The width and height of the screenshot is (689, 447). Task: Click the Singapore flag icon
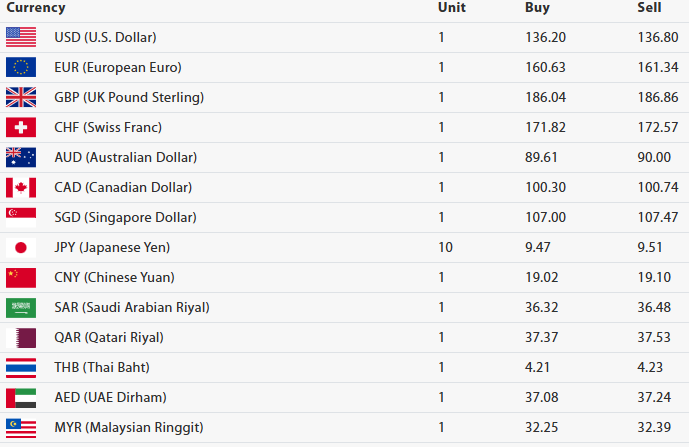pyautogui.click(x=21, y=217)
